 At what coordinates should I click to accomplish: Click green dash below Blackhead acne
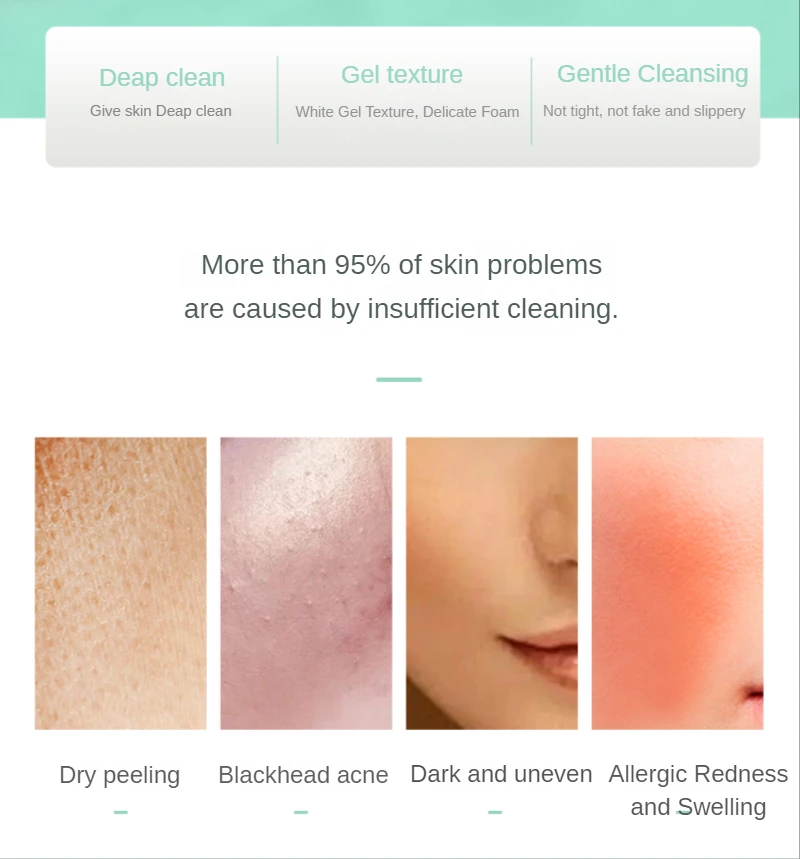click(301, 812)
